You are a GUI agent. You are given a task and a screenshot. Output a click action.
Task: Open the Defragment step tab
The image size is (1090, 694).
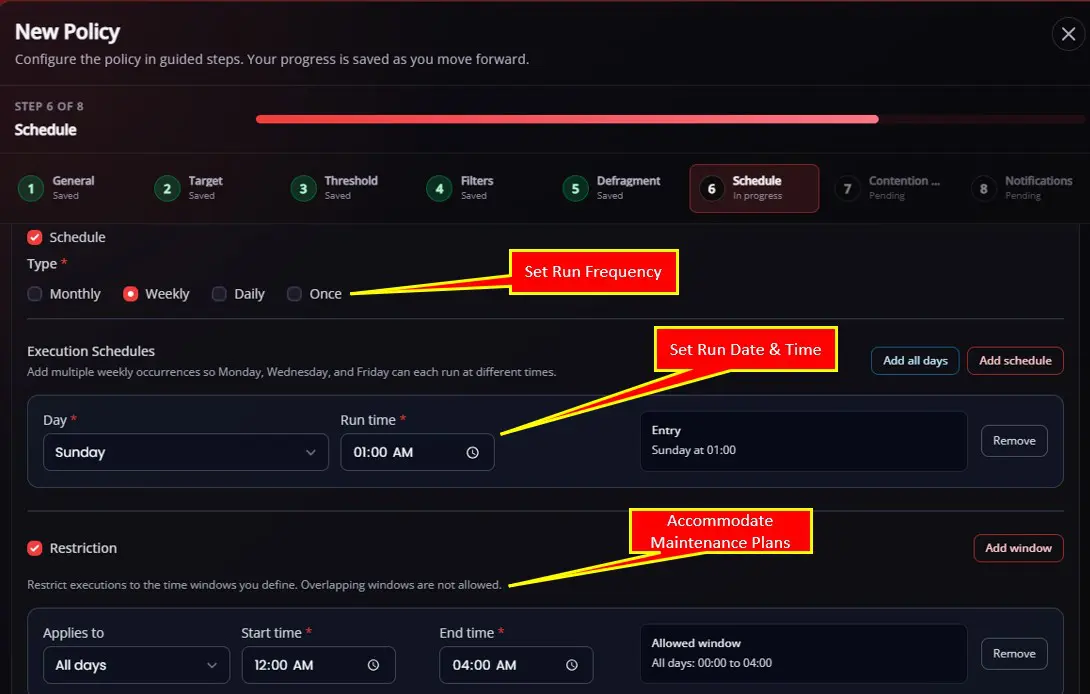tap(619, 188)
